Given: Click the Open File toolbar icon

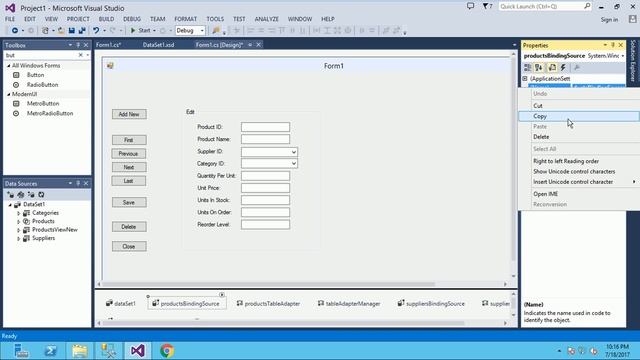Looking at the screenshot, I should click(x=61, y=31).
